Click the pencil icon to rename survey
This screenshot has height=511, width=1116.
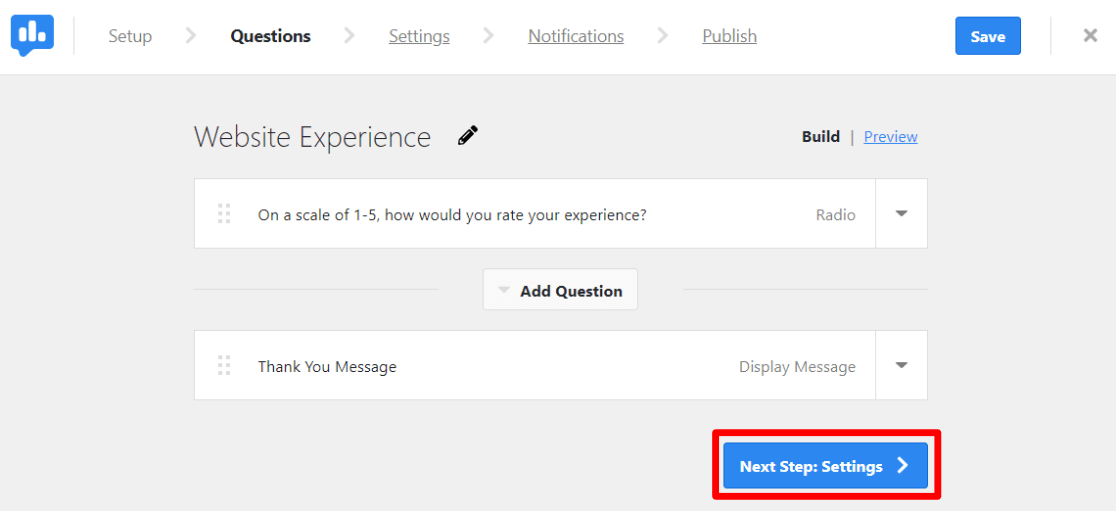(468, 136)
